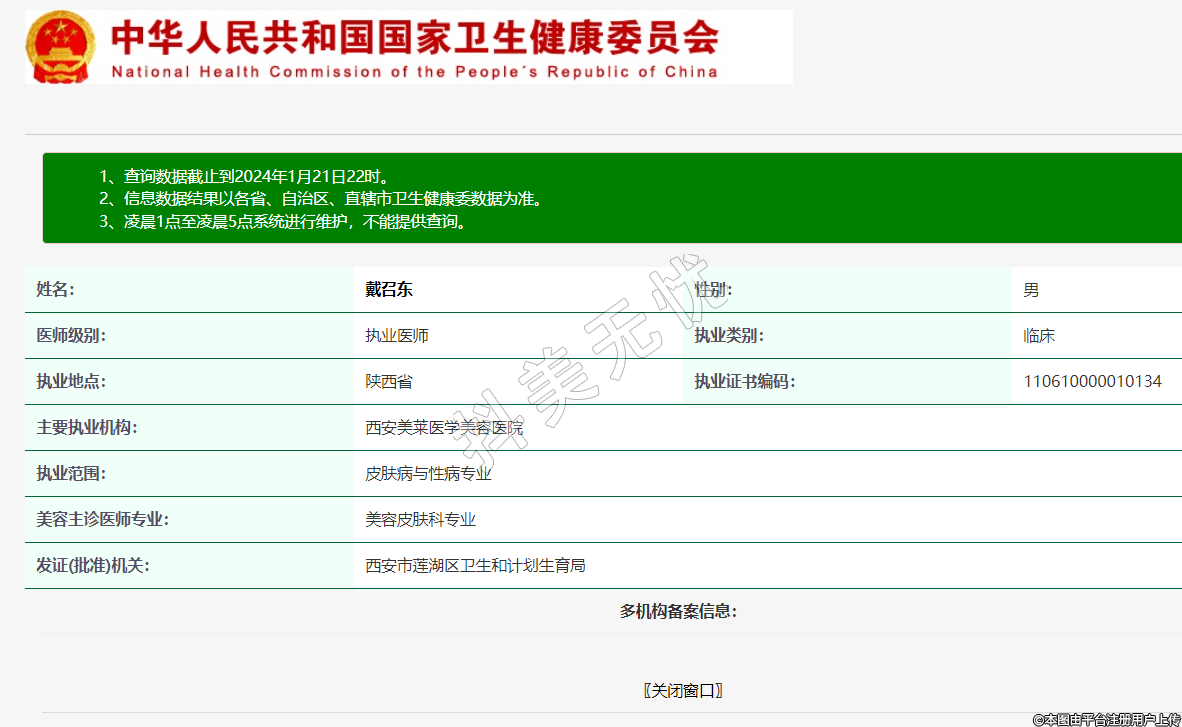This screenshot has width=1182, height=727.
Task: Select the doctor name 戴召东
Action: (389, 290)
